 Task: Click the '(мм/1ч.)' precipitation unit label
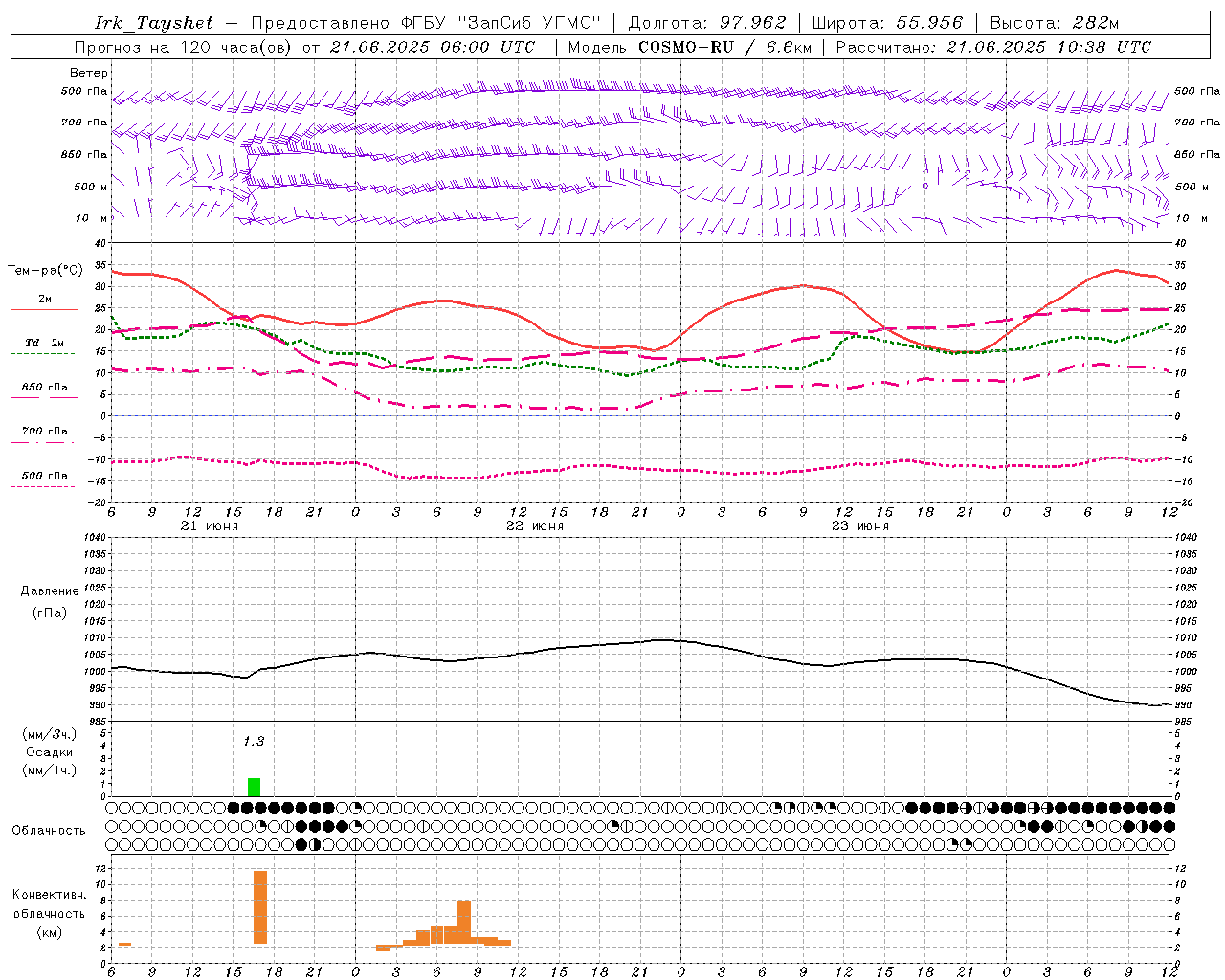[x=49, y=770]
